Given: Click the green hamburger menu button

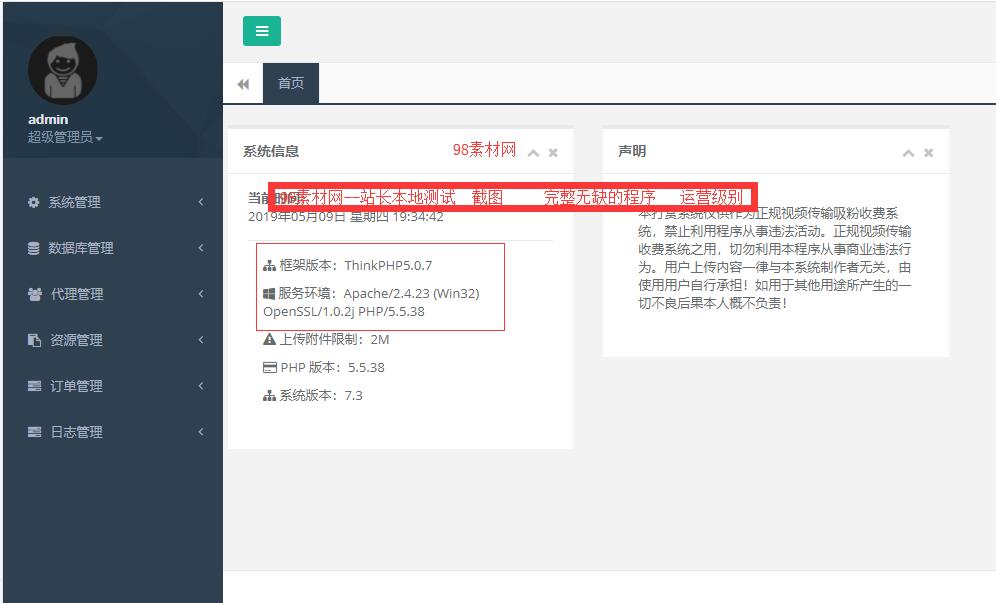Looking at the screenshot, I should click(x=261, y=31).
